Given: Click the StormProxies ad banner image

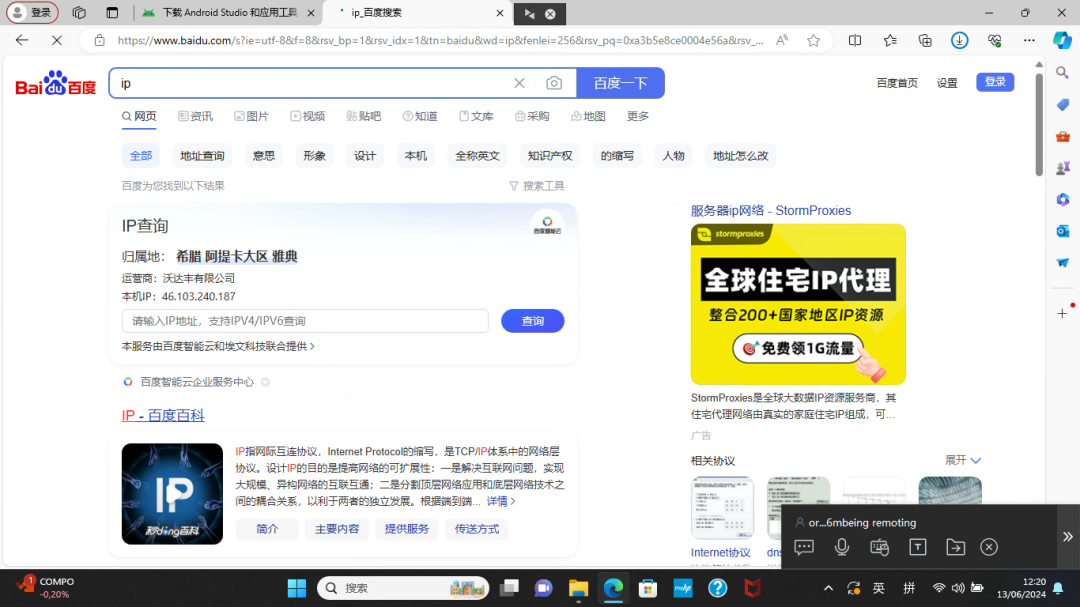Looking at the screenshot, I should [x=798, y=304].
